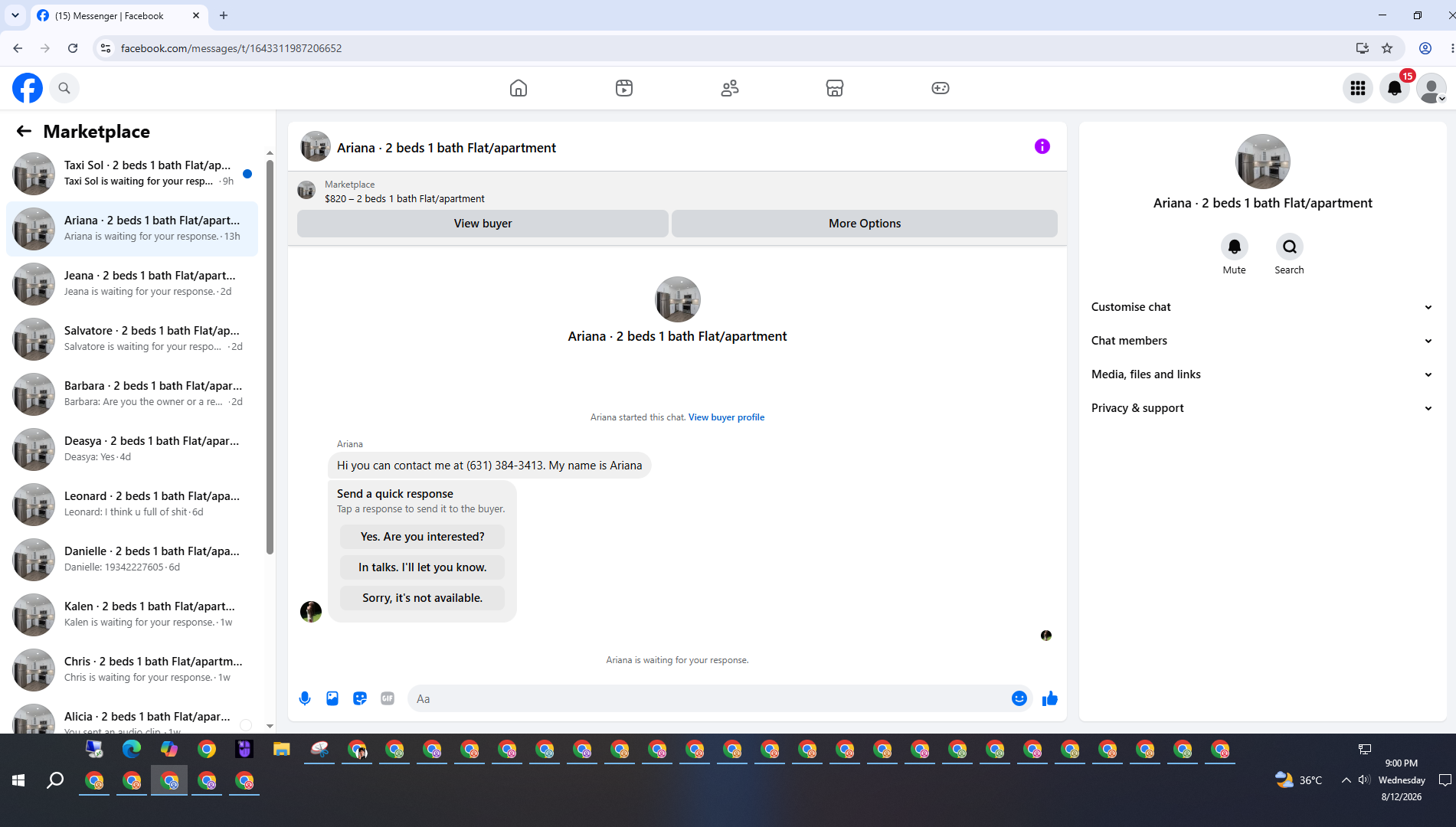1456x827 pixels.
Task: Click the Aa message input field
Action: pos(708,698)
